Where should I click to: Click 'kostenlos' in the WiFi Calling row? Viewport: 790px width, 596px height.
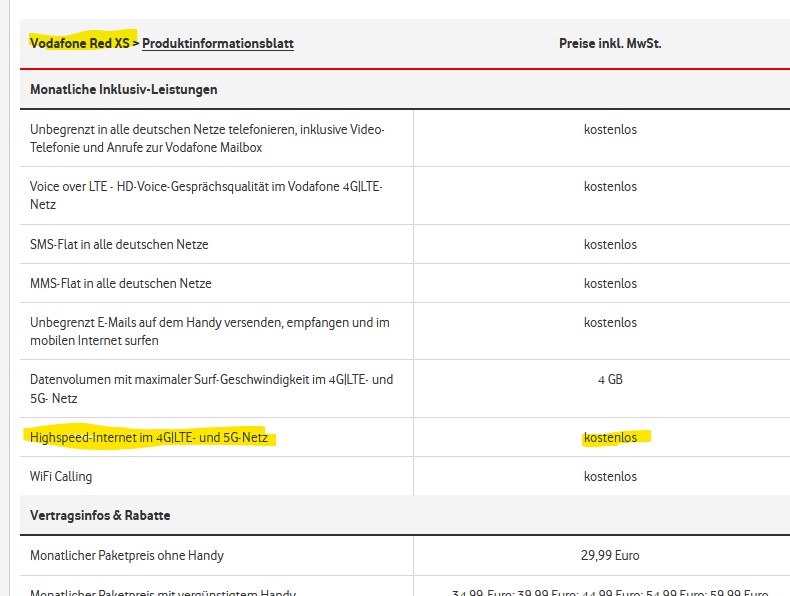point(610,477)
